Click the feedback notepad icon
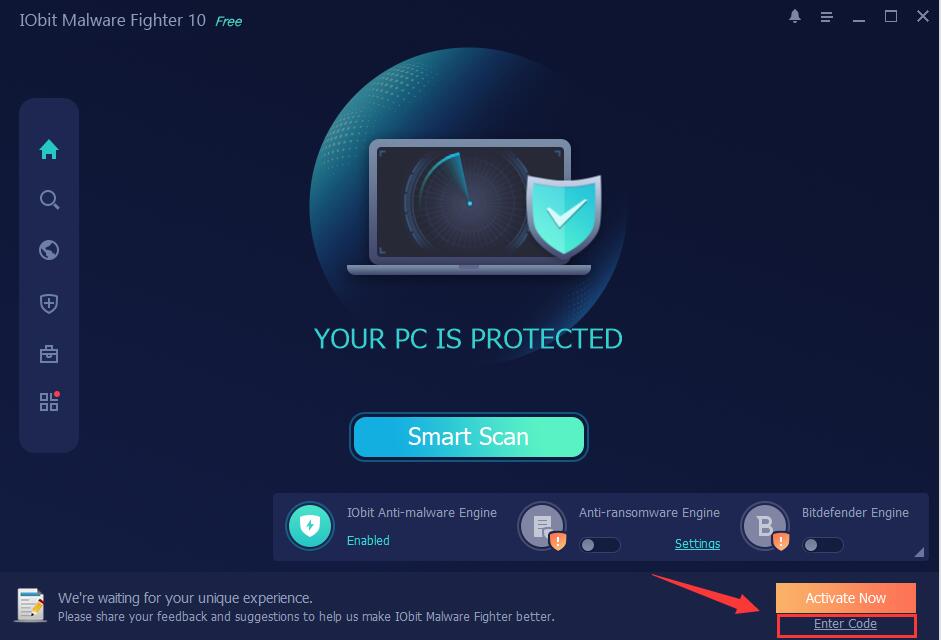The width and height of the screenshot is (941, 640). pyautogui.click(x=31, y=605)
